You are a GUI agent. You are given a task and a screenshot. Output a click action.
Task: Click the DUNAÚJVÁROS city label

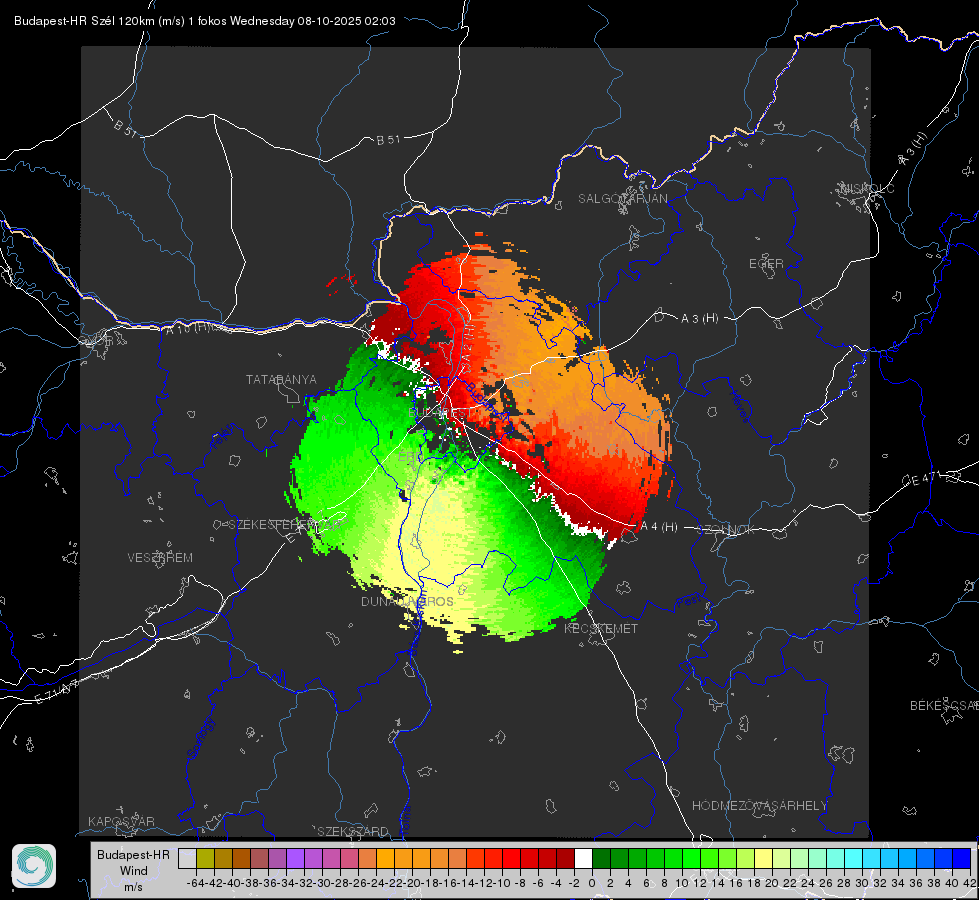(407, 601)
